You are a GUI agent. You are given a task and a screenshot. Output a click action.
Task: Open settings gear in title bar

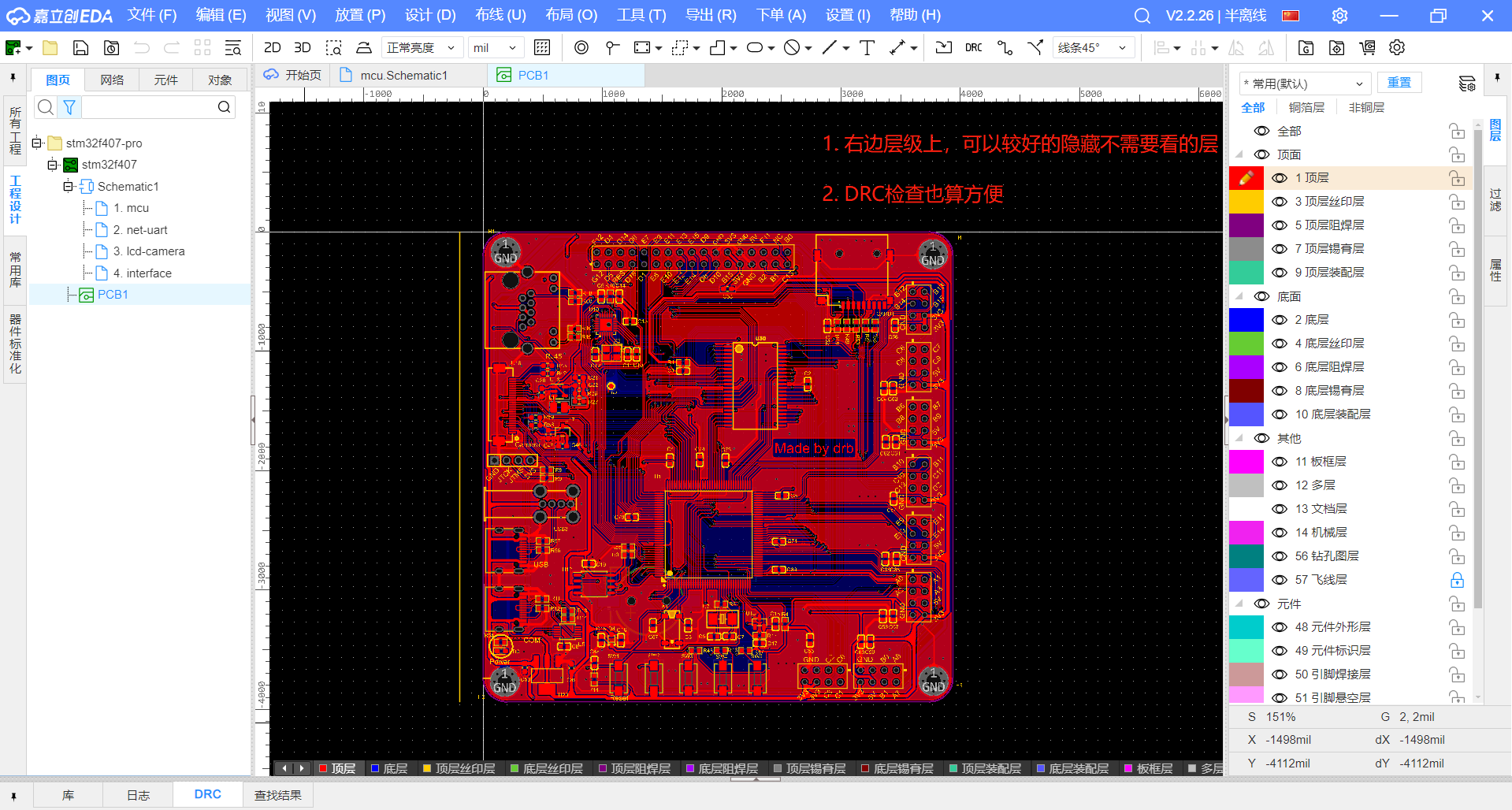[x=1339, y=16]
